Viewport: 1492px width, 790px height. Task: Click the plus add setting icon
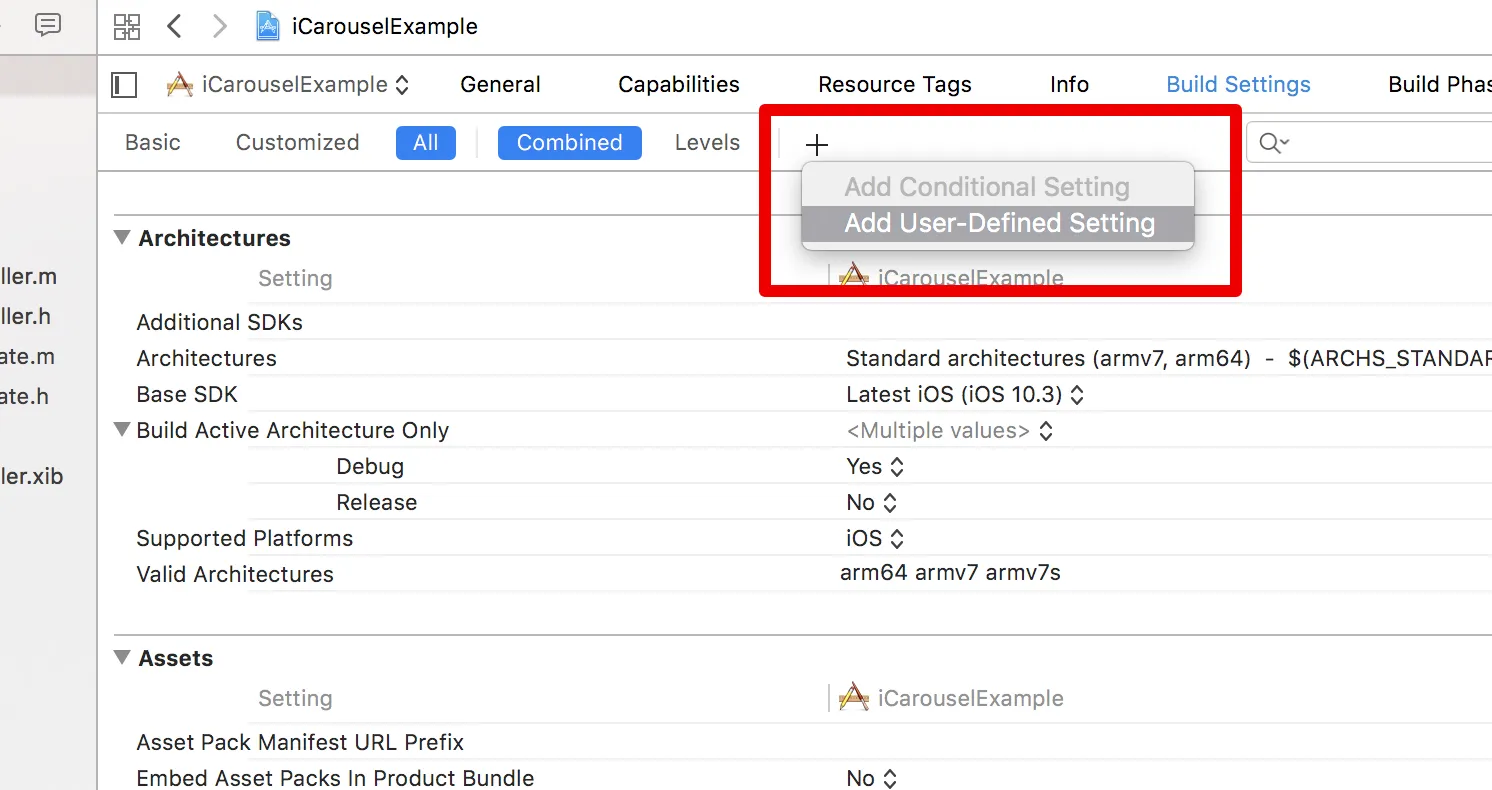tap(817, 145)
